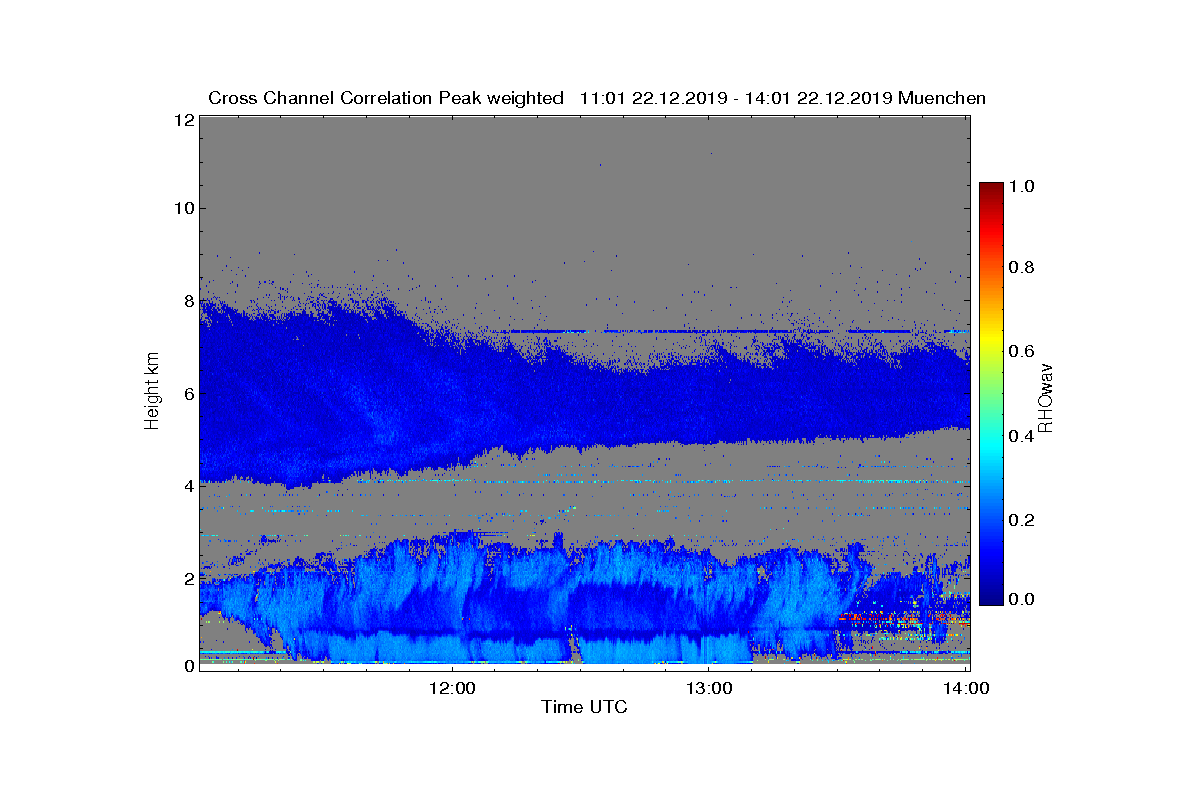Click the height tick label '0'
Image resolution: width=1200 pixels, height=800 pixels.
point(187,665)
